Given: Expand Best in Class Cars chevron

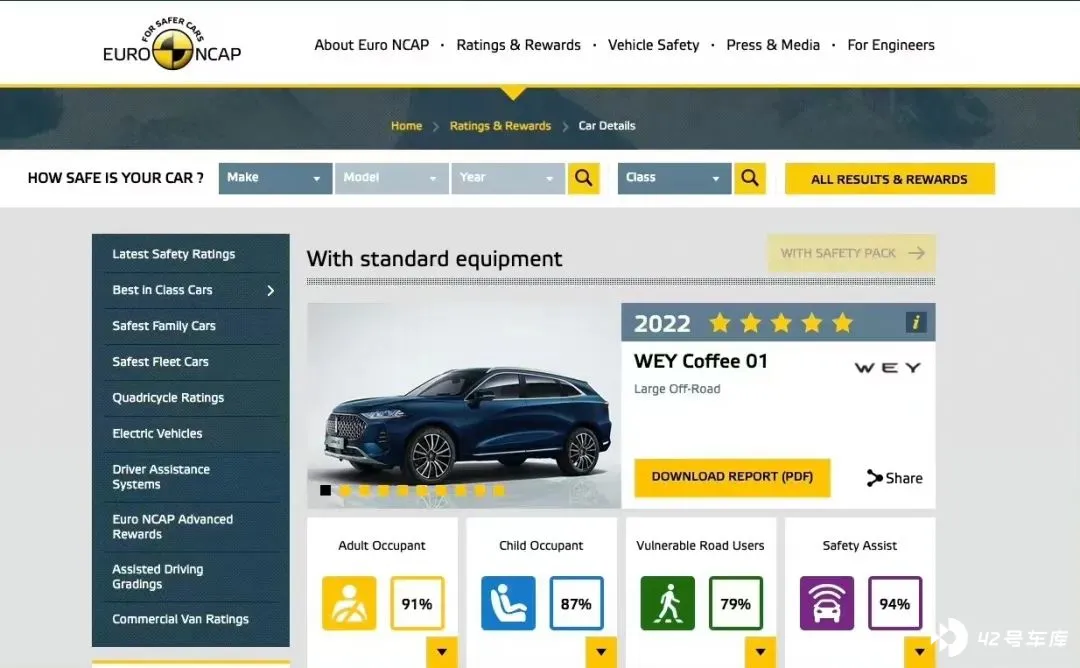Looking at the screenshot, I should (271, 291).
